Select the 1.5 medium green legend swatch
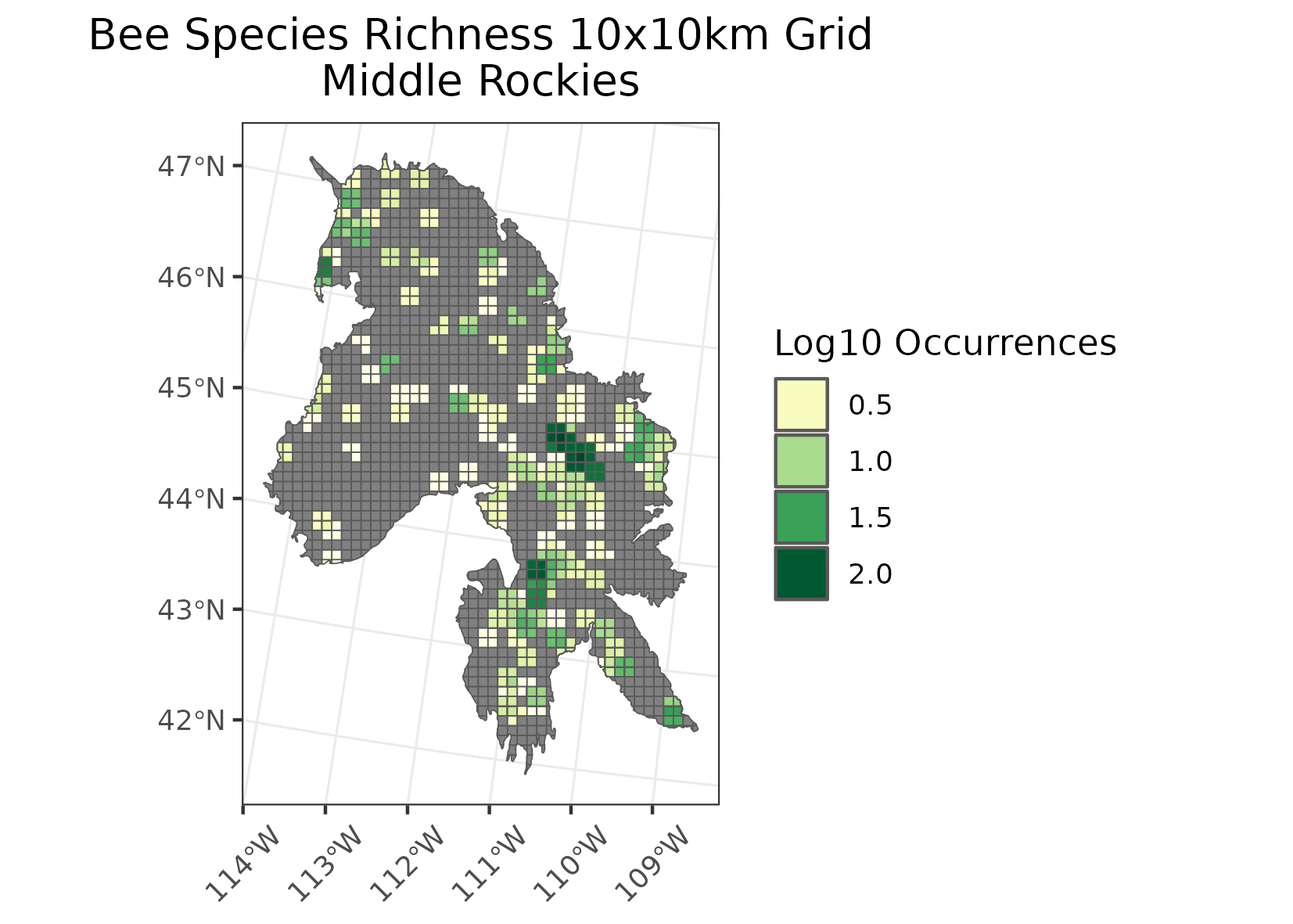The image size is (1293, 924). (x=801, y=517)
